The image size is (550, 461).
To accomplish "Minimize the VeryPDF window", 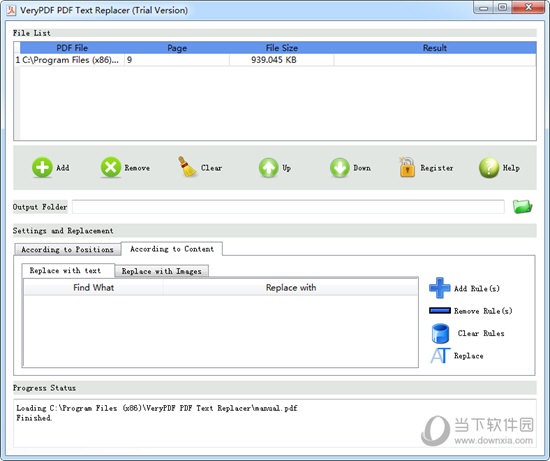I will tap(484, 7).
